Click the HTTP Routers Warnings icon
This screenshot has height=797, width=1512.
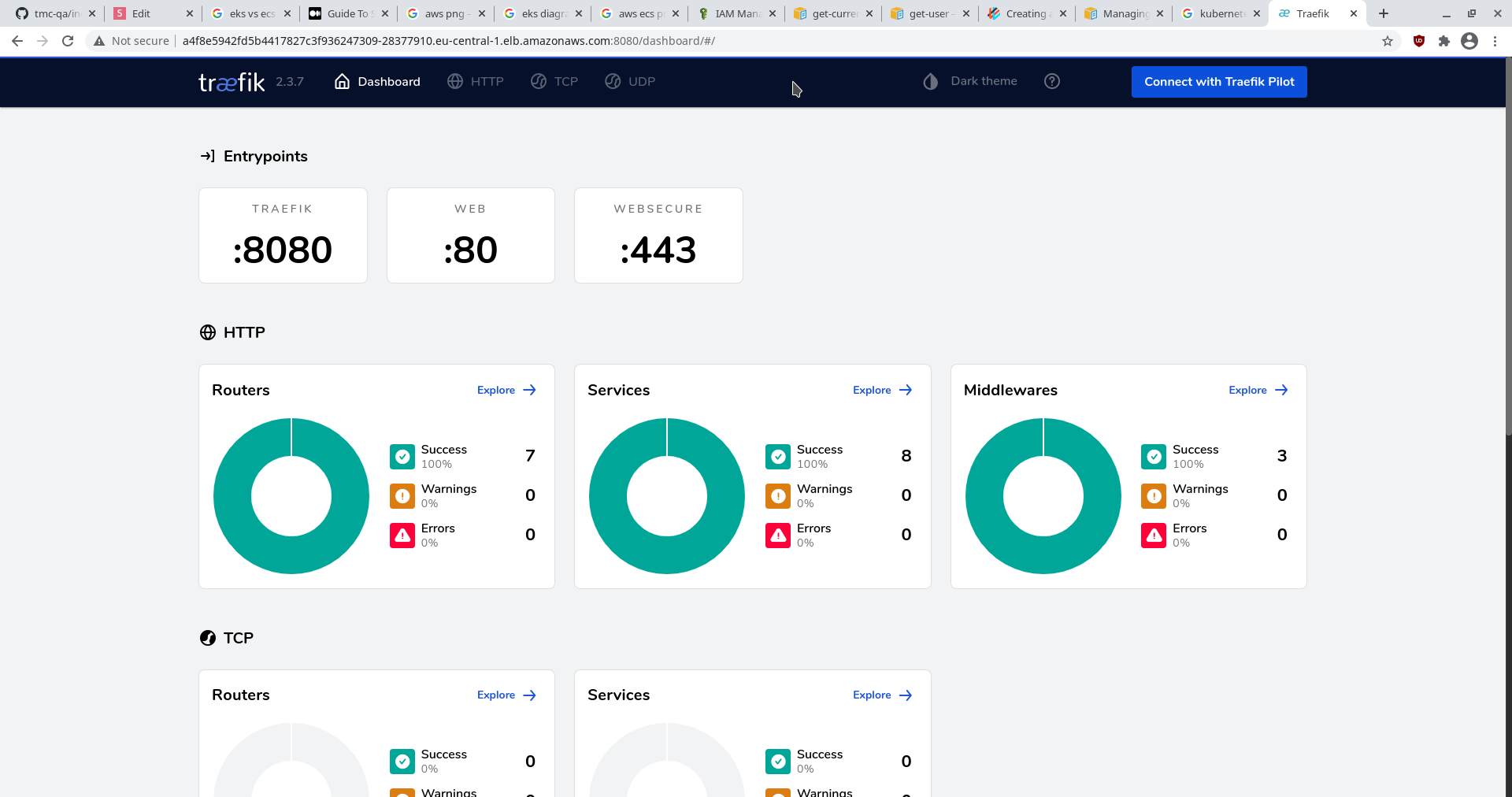402,495
